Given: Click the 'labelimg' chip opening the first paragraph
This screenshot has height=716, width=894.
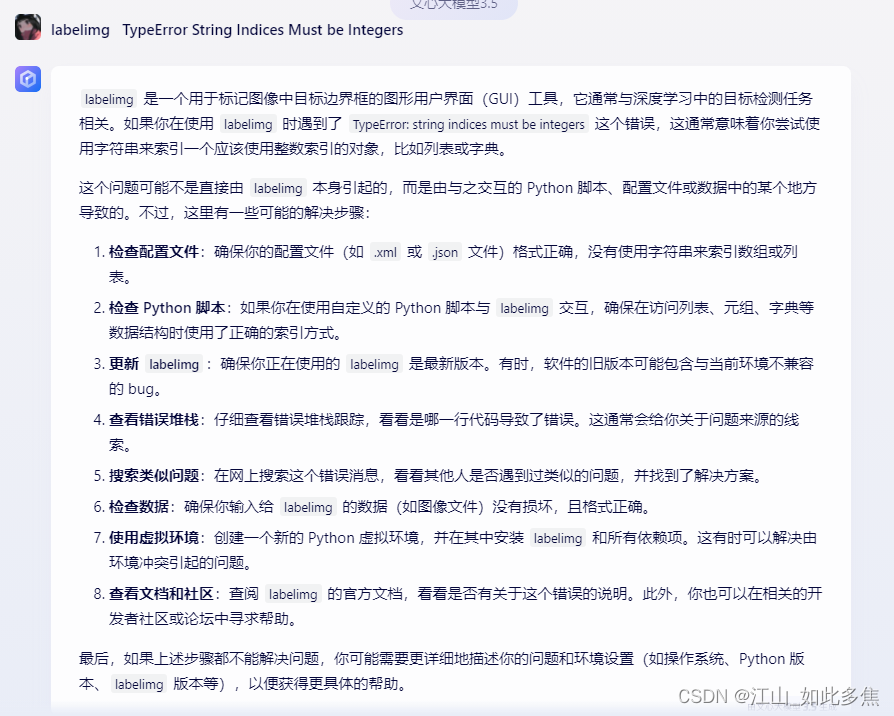Looking at the screenshot, I should (109, 99).
